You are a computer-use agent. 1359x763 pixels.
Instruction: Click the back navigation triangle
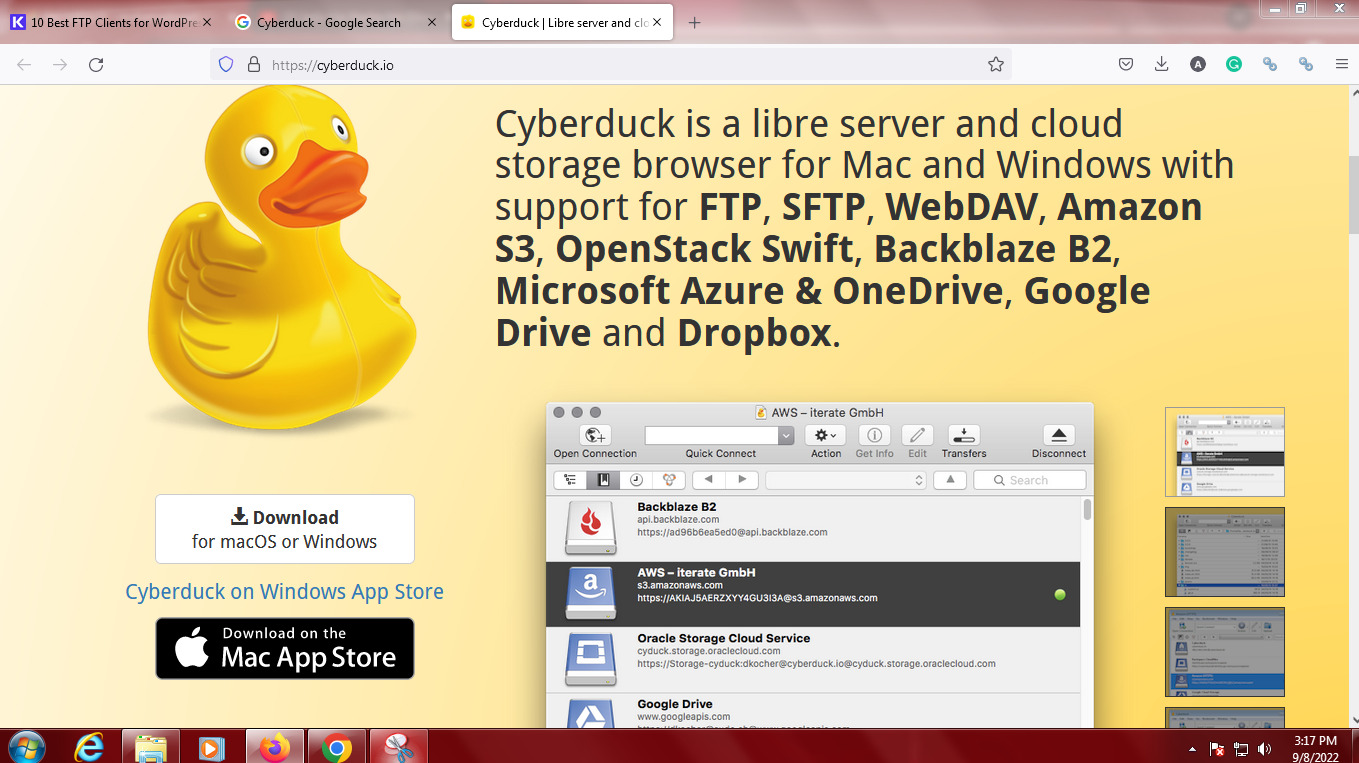click(708, 480)
